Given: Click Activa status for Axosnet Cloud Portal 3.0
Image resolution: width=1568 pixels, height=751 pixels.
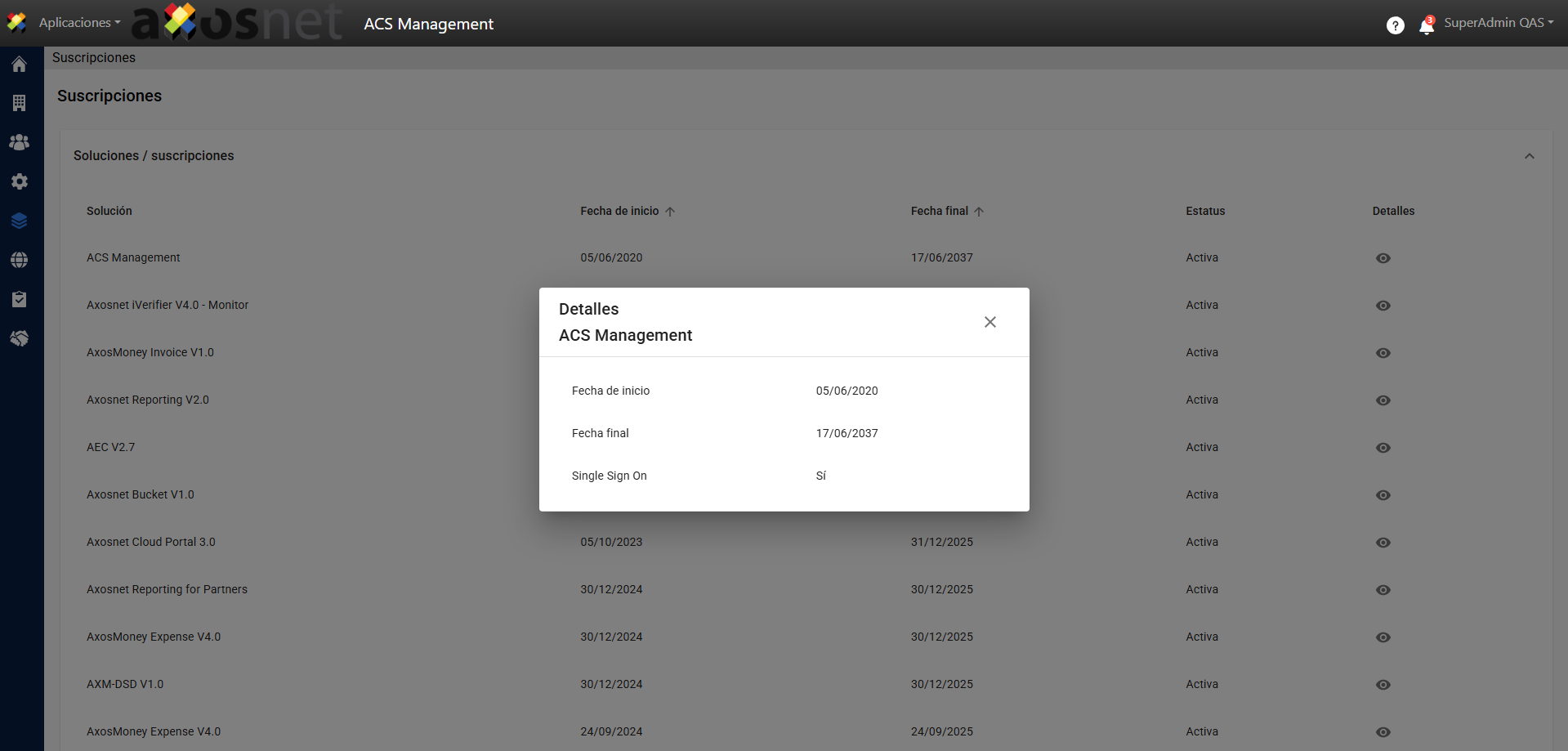Looking at the screenshot, I should (1202, 542).
